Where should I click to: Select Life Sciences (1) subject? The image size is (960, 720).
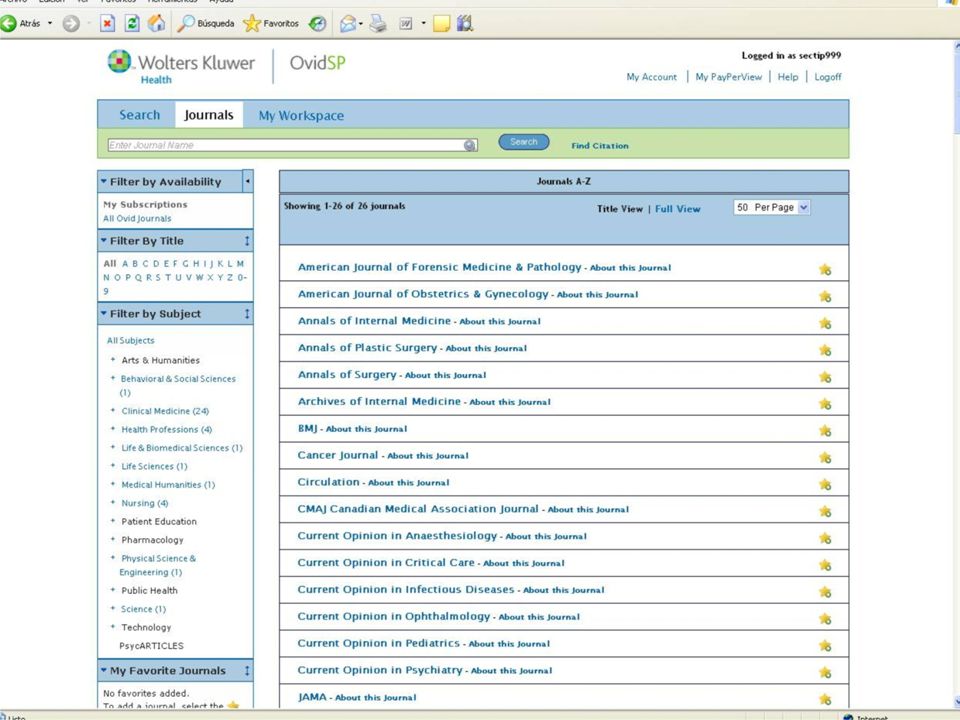point(154,467)
